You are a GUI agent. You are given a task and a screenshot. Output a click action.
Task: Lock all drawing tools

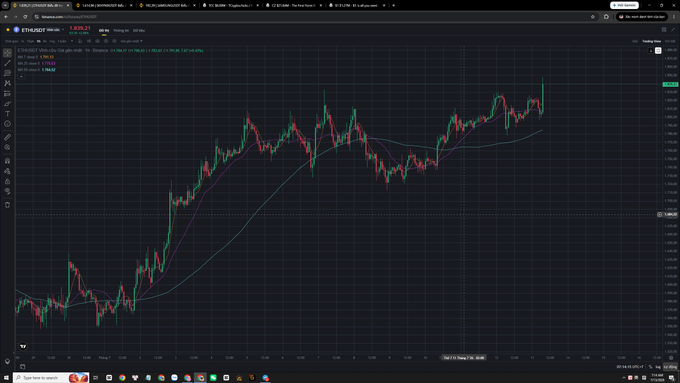pos(7,181)
